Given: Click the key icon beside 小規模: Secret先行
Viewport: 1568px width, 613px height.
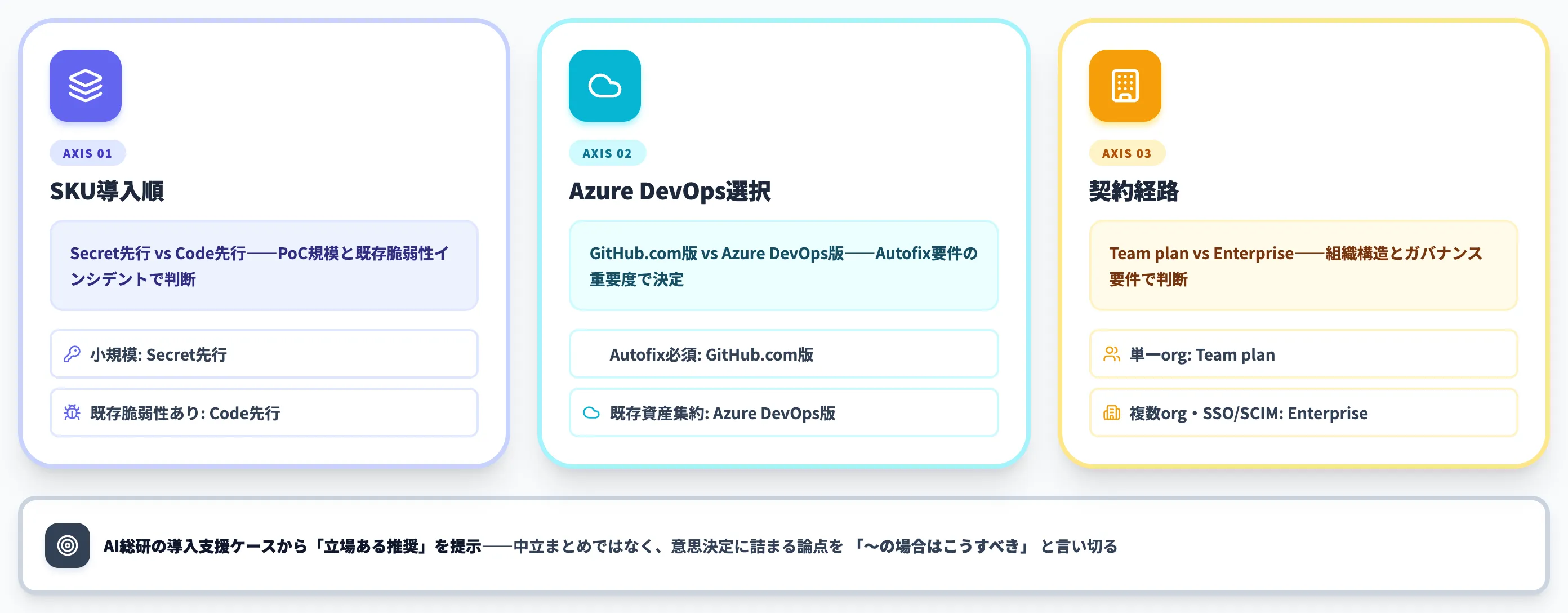Looking at the screenshot, I should point(73,354).
